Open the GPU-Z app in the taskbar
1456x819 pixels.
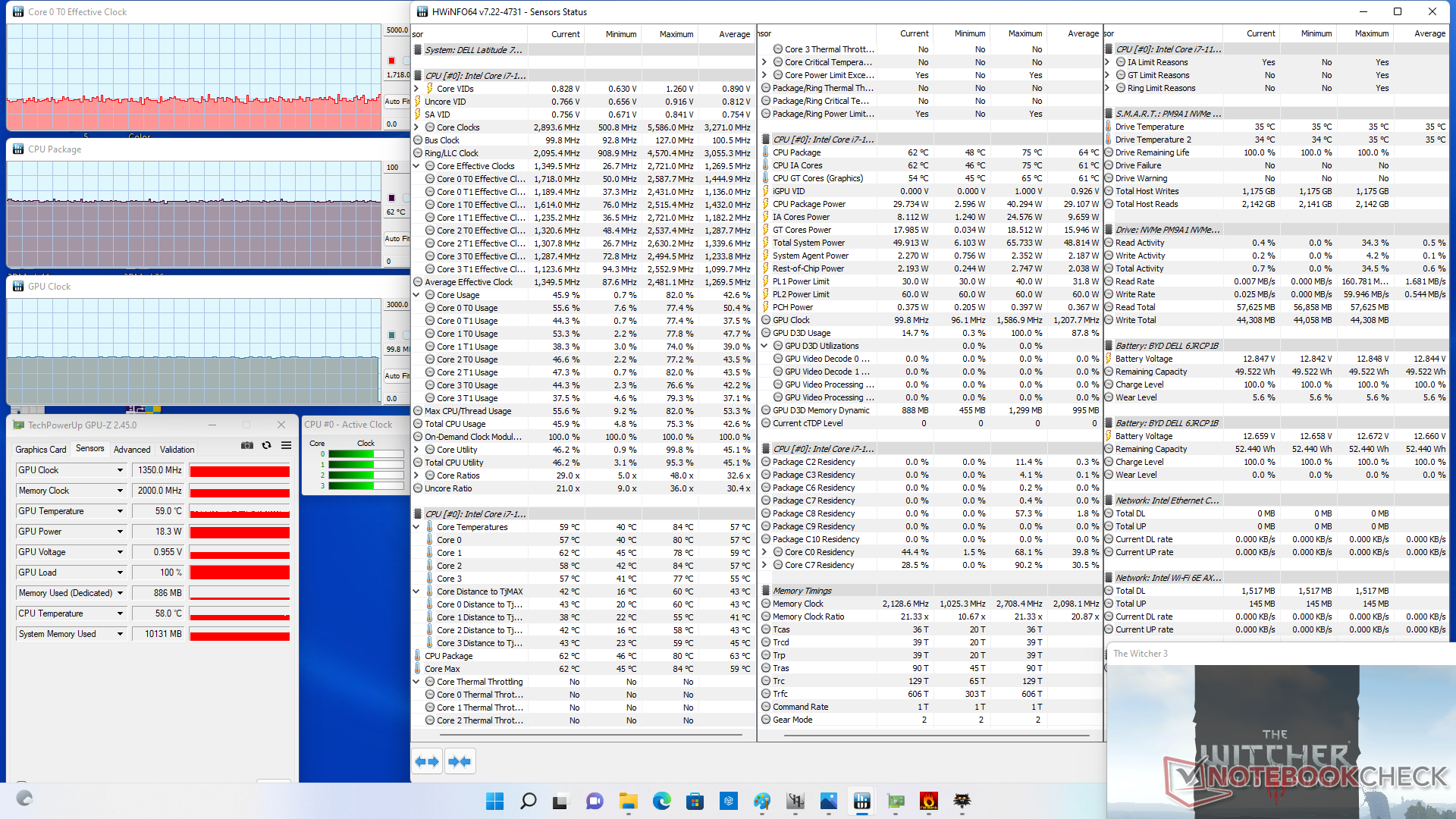896,801
